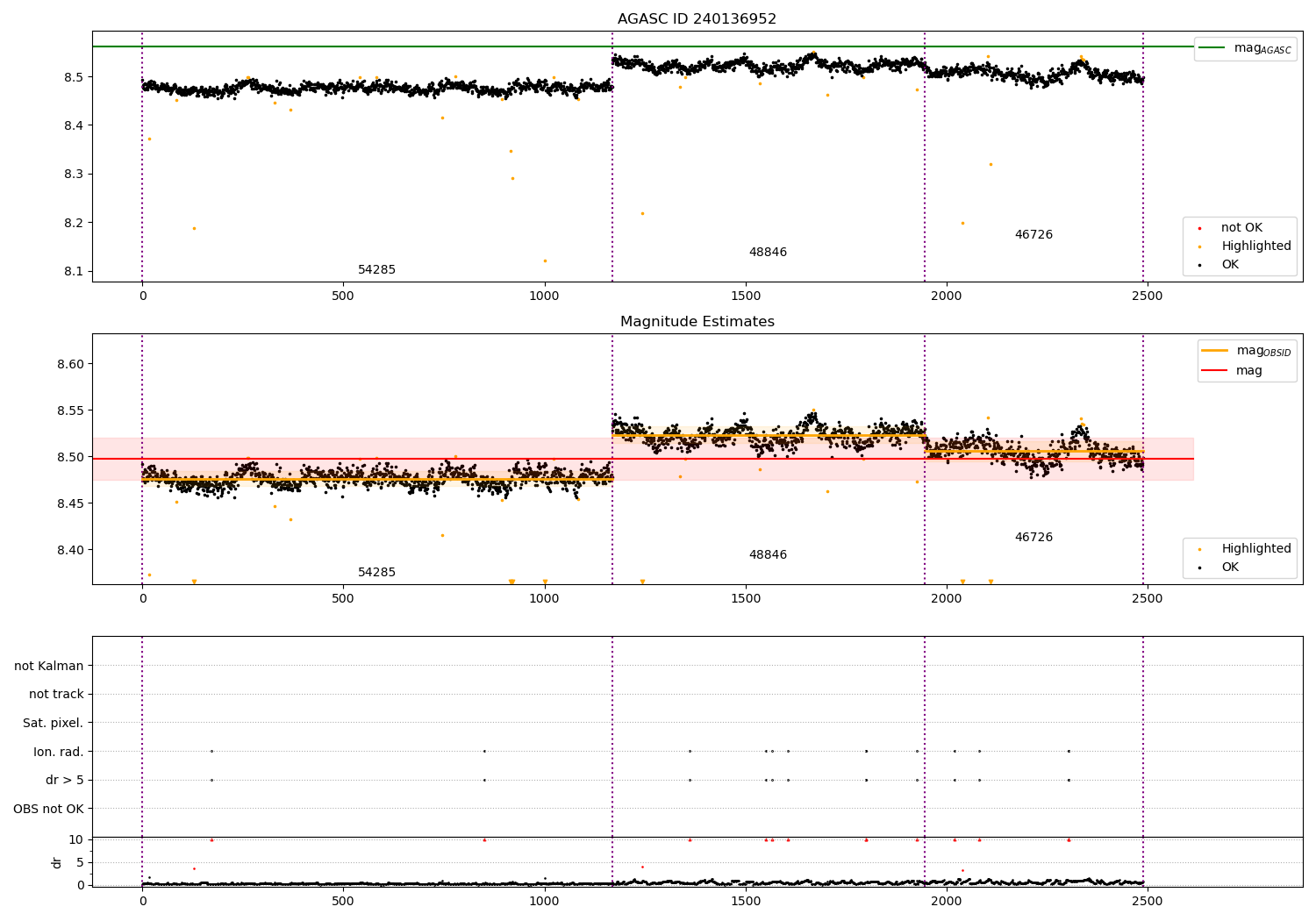Click the orange line sample beside mag OBSID
Viewport: 1316px width, 921px height.
(x=1215, y=351)
